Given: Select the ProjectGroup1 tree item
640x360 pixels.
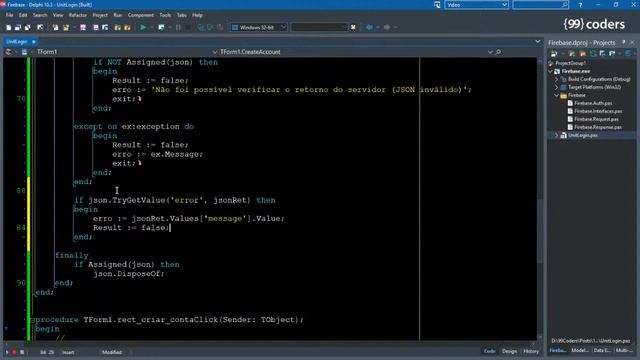Looking at the screenshot, I should pyautogui.click(x=570, y=63).
